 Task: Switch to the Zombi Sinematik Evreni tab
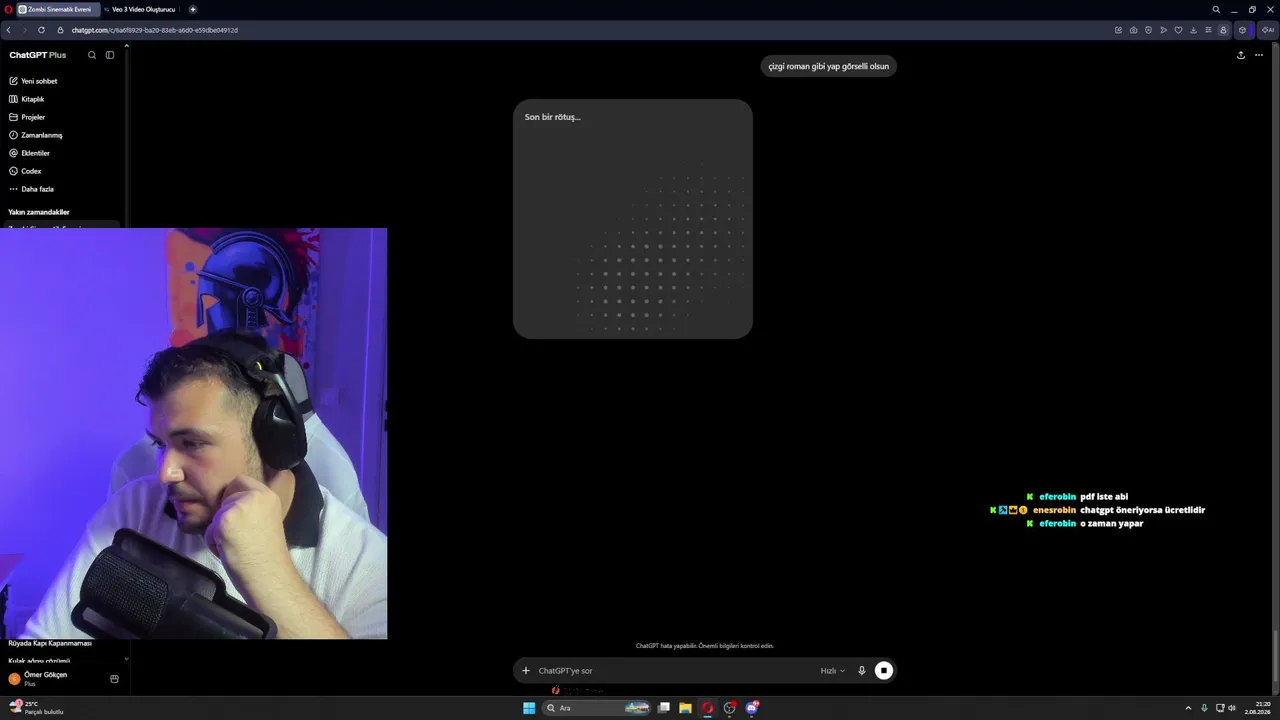coord(58,9)
